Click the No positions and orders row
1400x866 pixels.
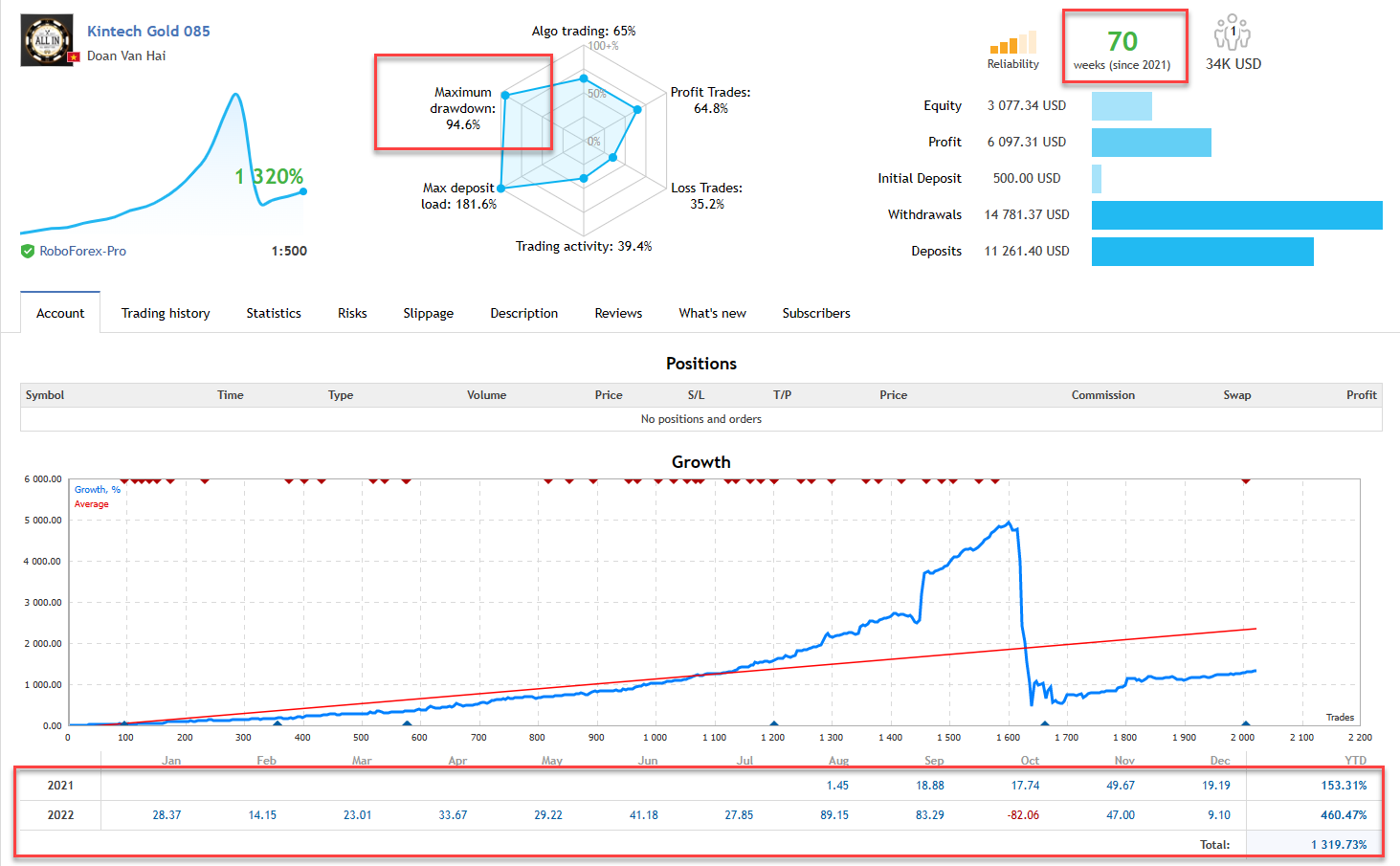pyautogui.click(x=701, y=419)
